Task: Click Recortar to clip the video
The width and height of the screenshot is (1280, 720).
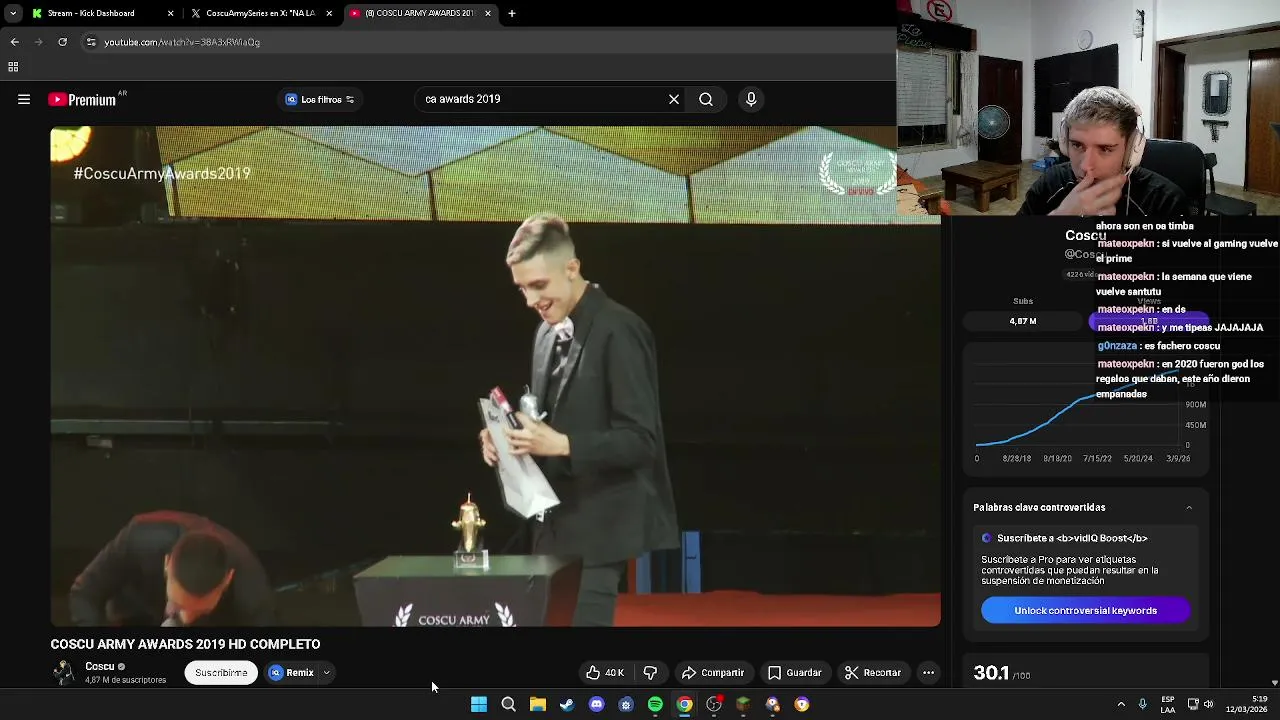Action: click(x=872, y=673)
